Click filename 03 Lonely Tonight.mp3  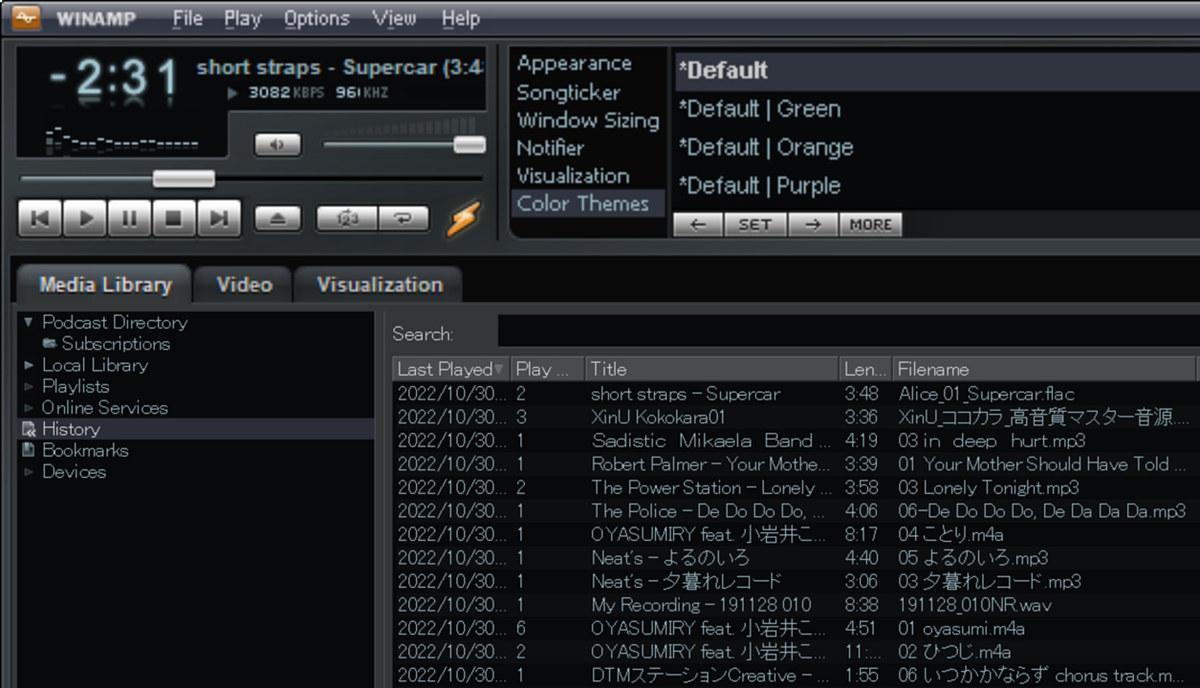989,487
